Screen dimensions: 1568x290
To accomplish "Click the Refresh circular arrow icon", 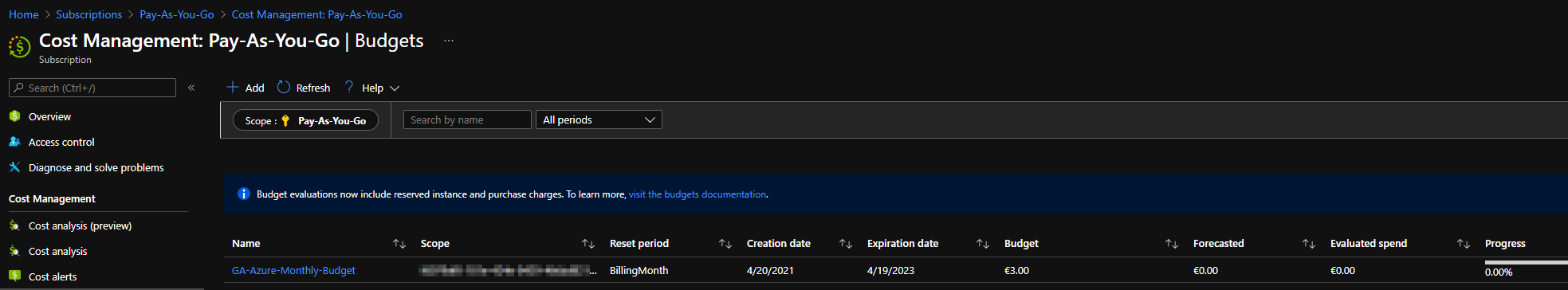I will pyautogui.click(x=284, y=87).
